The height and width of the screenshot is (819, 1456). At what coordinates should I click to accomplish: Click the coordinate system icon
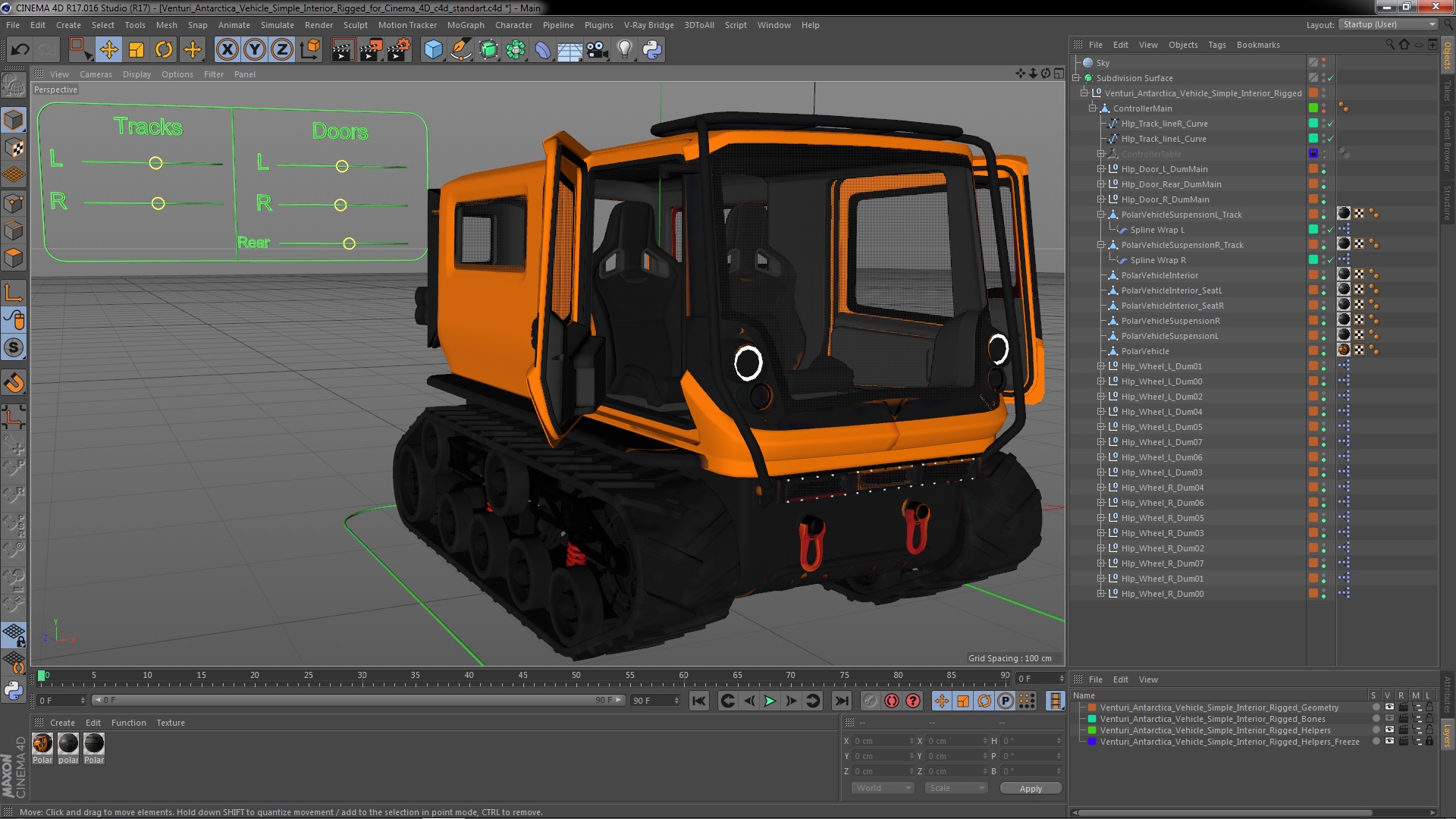click(310, 50)
